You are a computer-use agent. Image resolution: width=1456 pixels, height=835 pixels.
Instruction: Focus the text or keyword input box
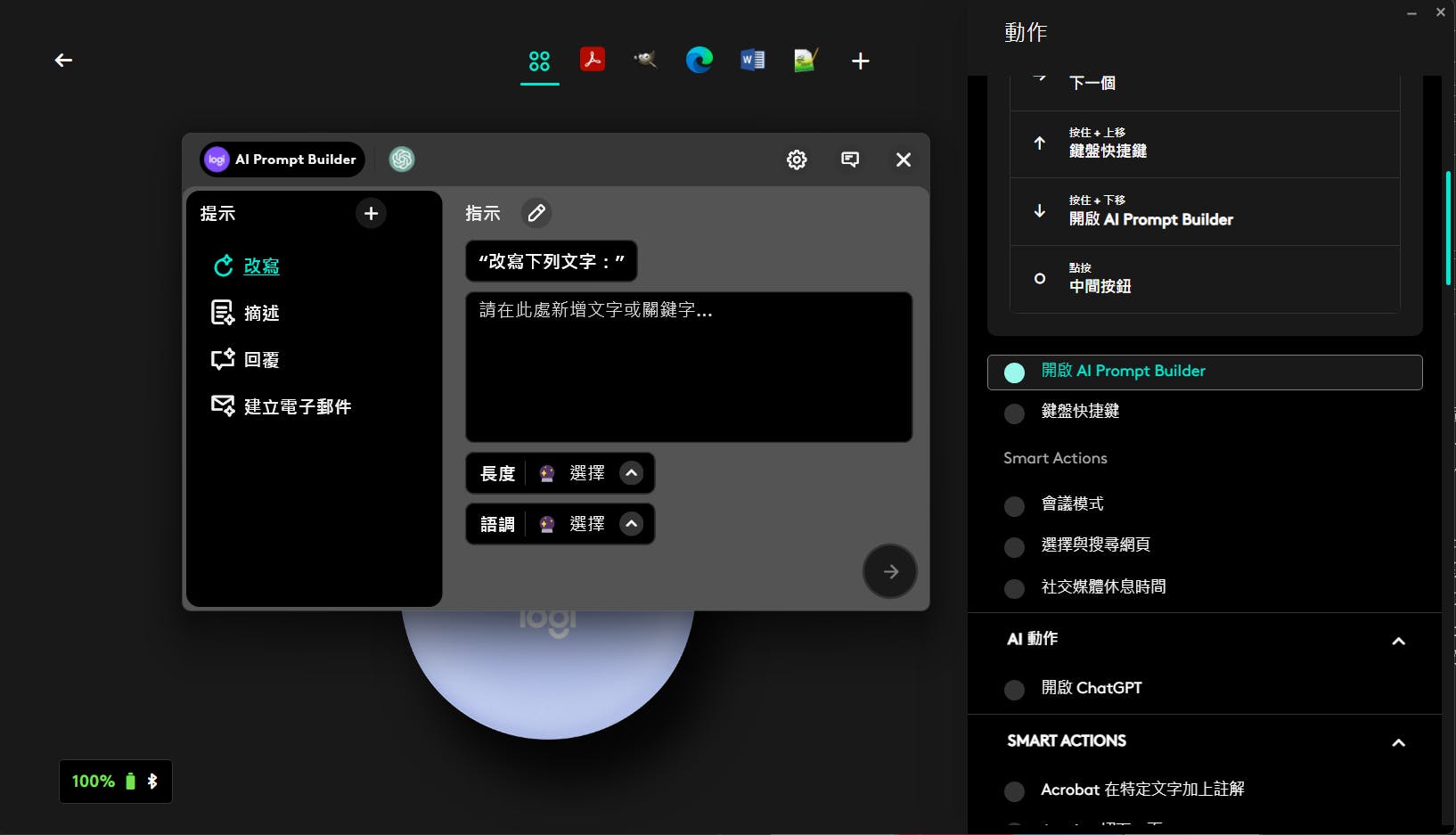[689, 367]
